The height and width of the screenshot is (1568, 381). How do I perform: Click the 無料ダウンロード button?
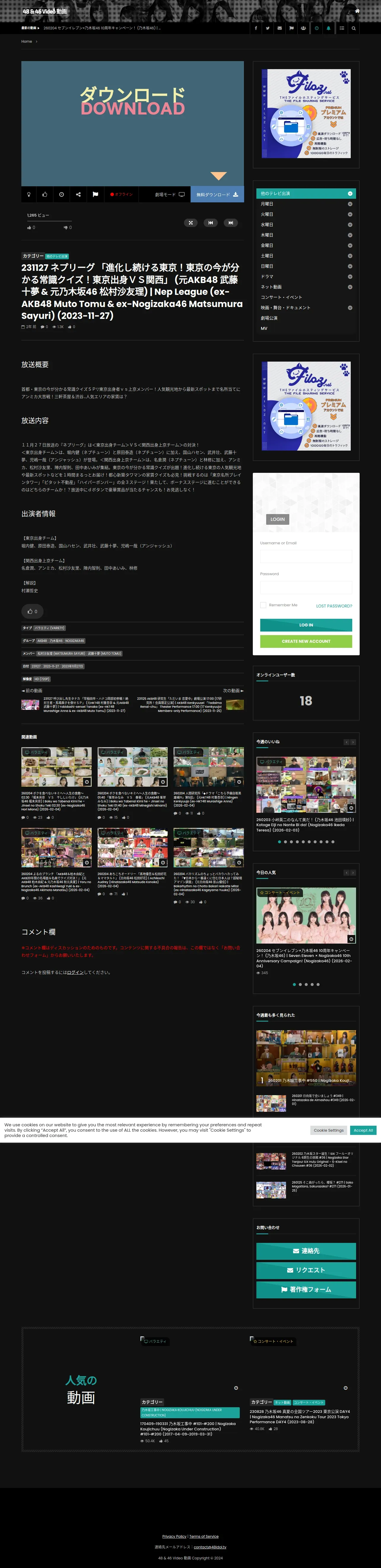[217, 194]
